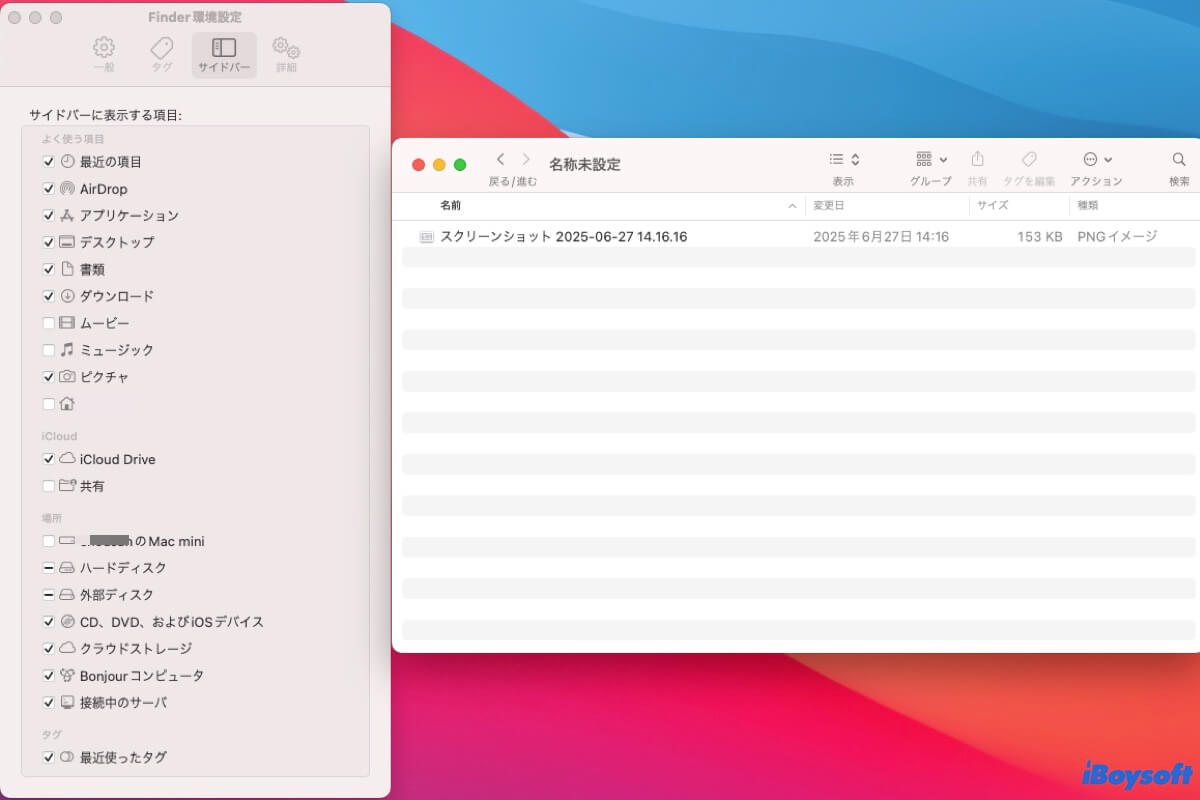Screen dimensions: 1200x800
Task: Uncheck CD、DVD、およびiOSデバイス checkbox
Action: [x=49, y=622]
